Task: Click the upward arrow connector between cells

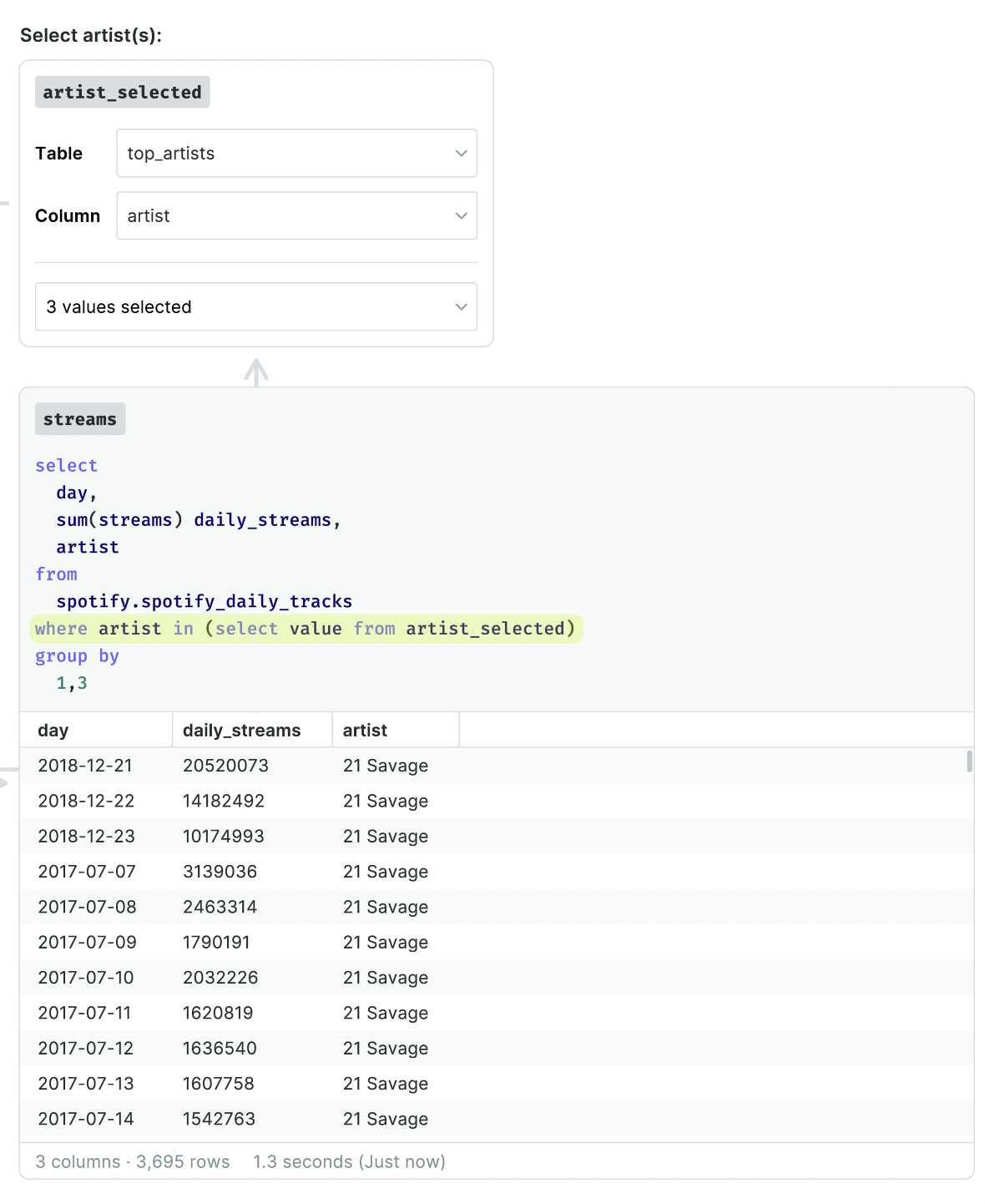Action: pos(256,372)
